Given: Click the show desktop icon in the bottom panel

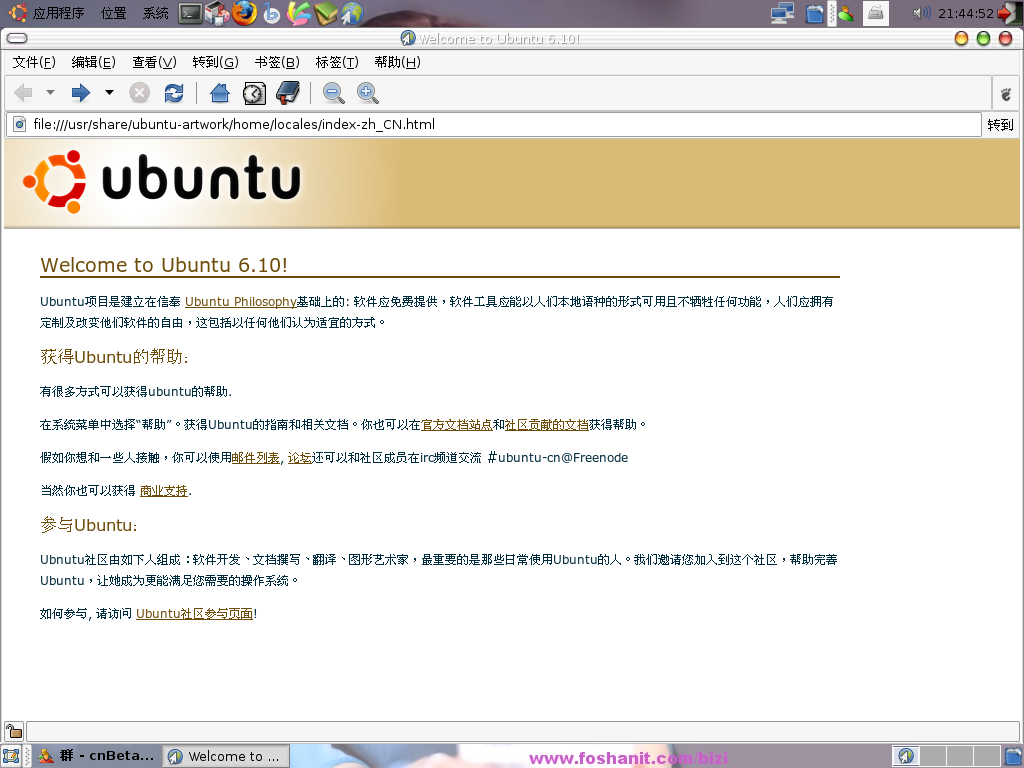Looking at the screenshot, I should (11, 756).
